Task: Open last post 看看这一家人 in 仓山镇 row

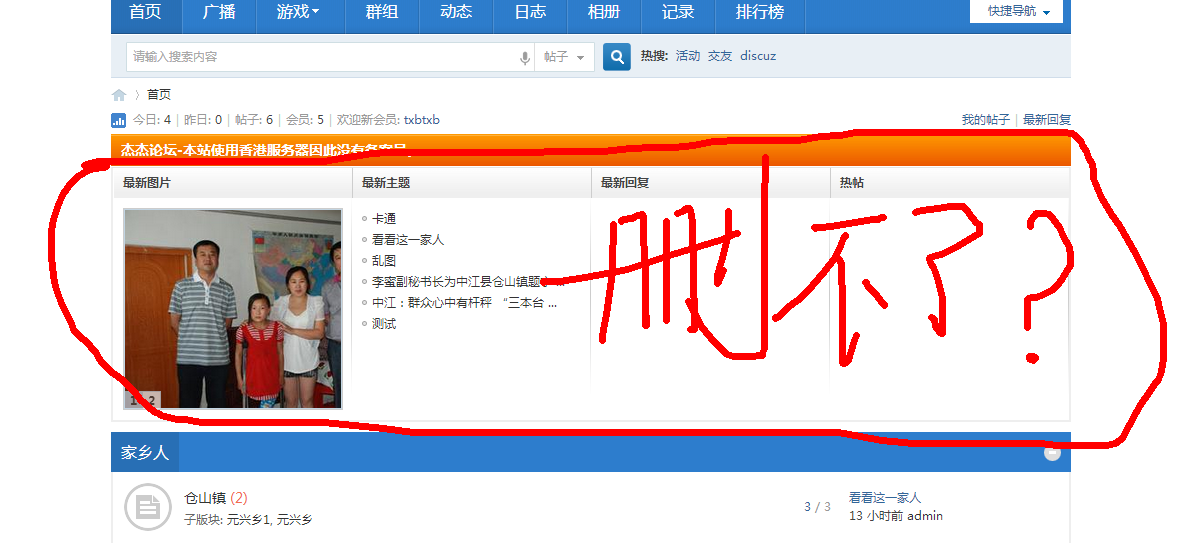Action: [x=885, y=498]
